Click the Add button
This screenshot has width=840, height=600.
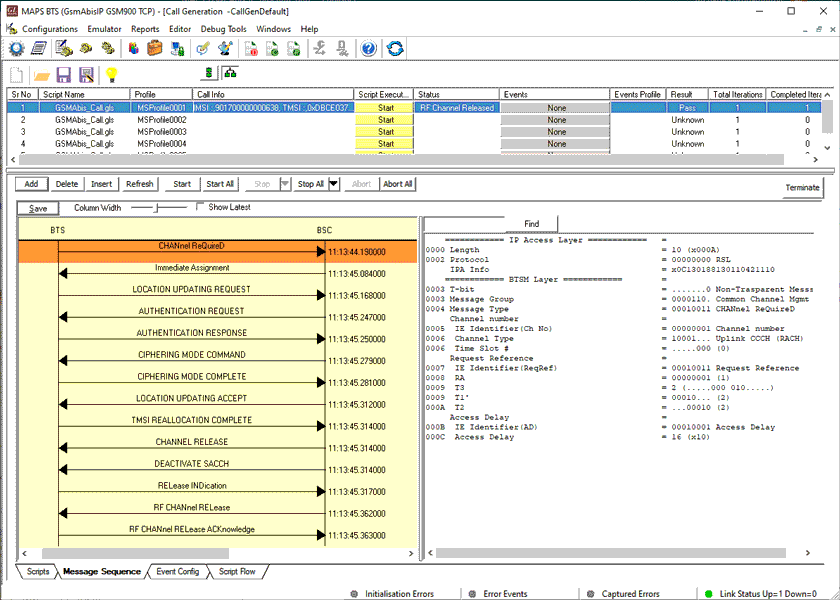(31, 184)
